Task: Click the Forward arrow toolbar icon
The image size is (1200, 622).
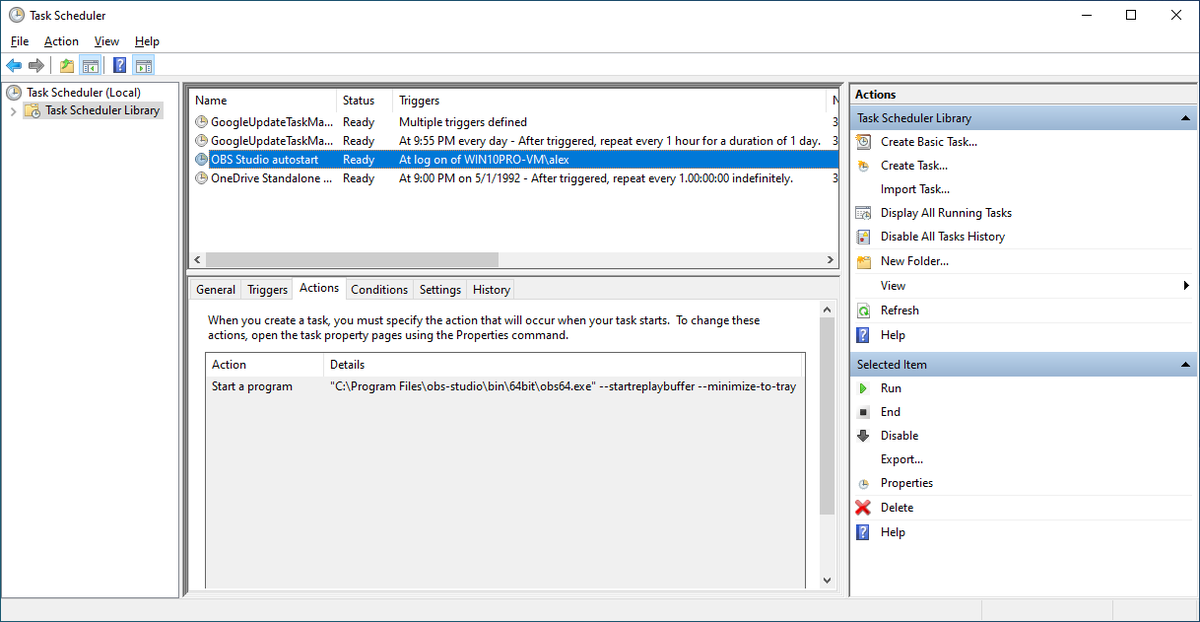Action: click(x=37, y=66)
